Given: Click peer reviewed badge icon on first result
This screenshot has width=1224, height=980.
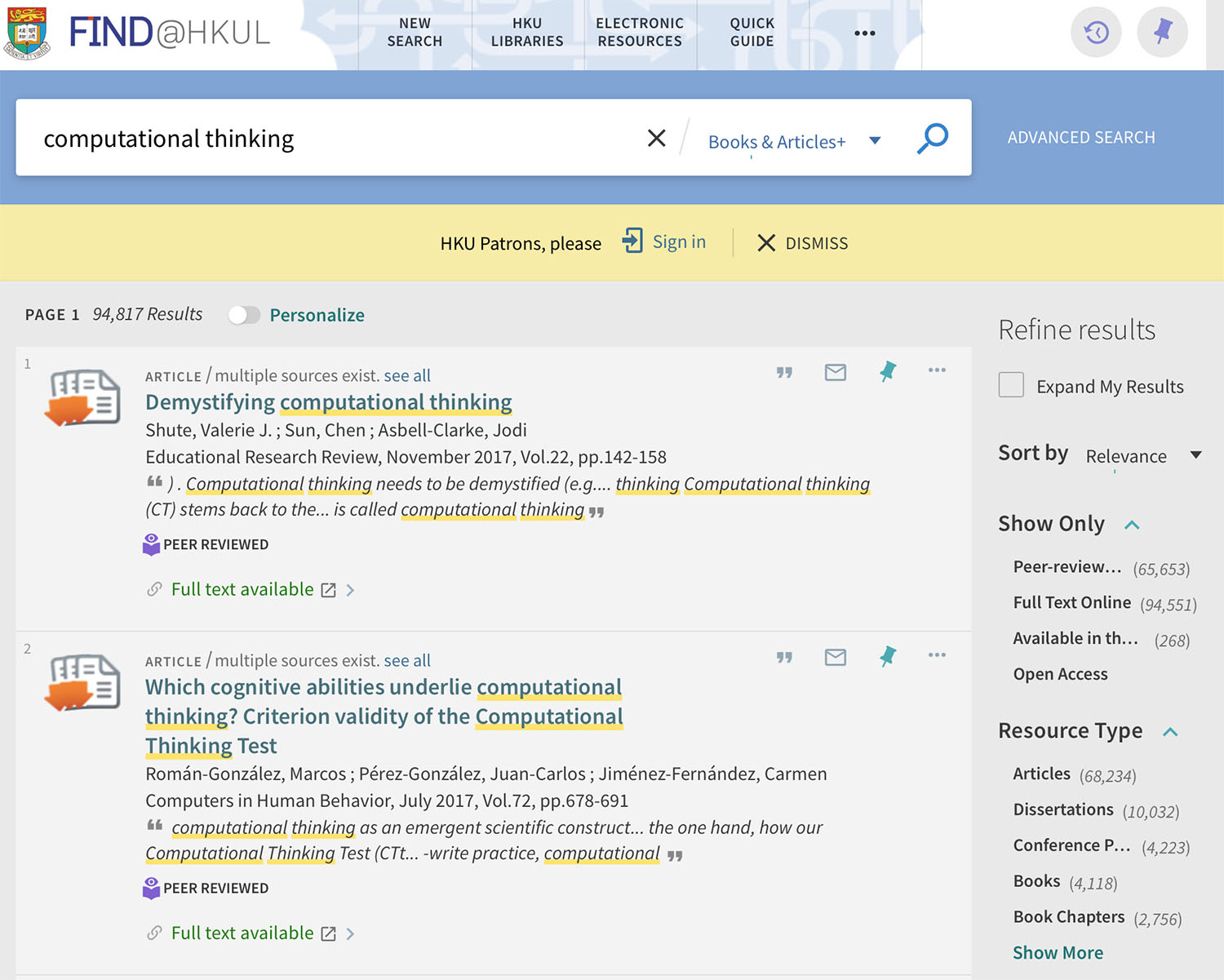Looking at the screenshot, I should [151, 544].
